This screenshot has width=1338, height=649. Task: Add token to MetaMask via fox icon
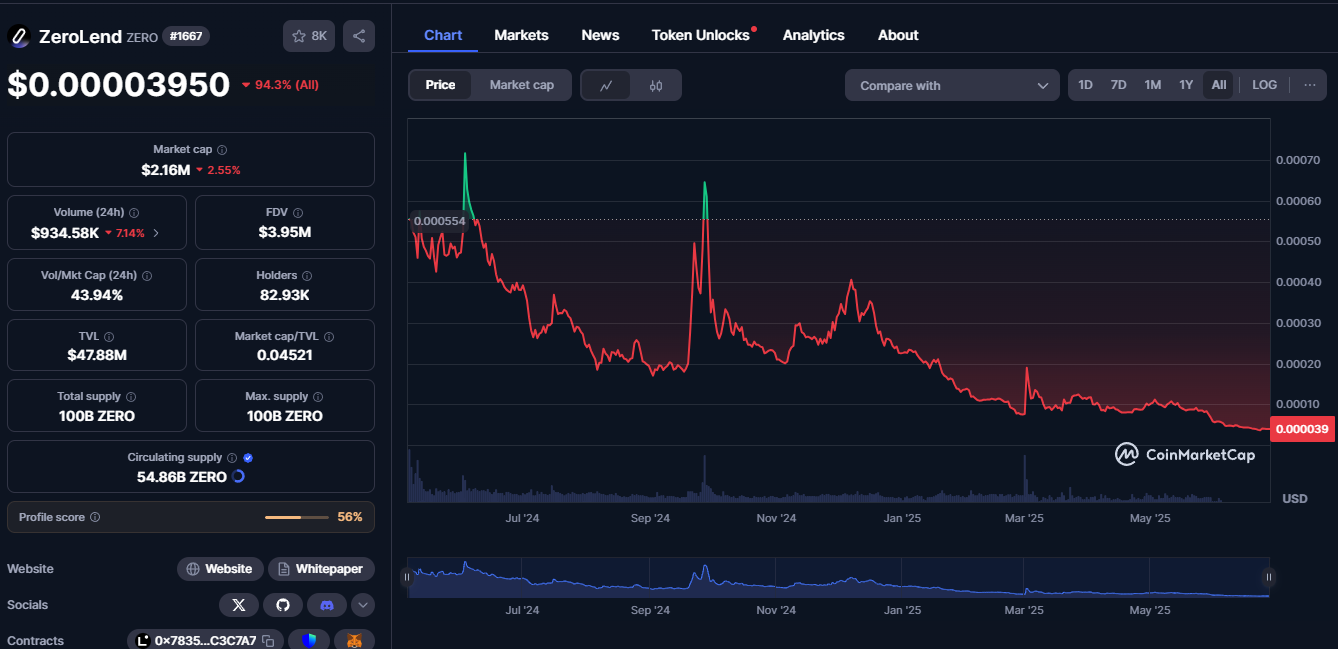(x=354, y=641)
